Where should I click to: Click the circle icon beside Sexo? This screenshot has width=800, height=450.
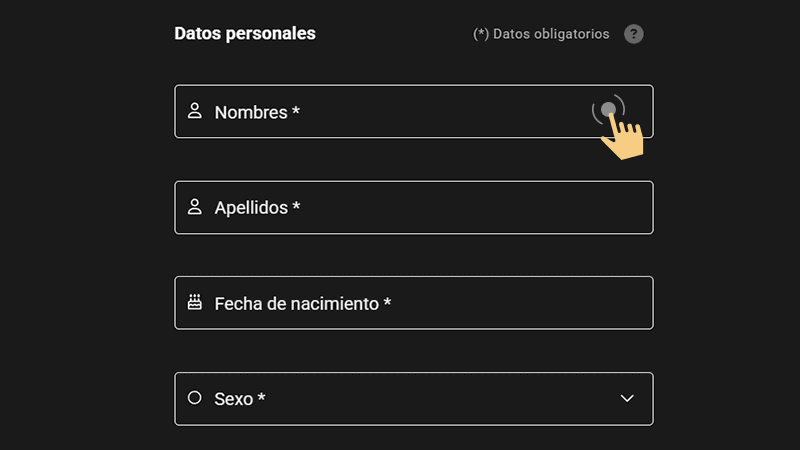click(195, 398)
